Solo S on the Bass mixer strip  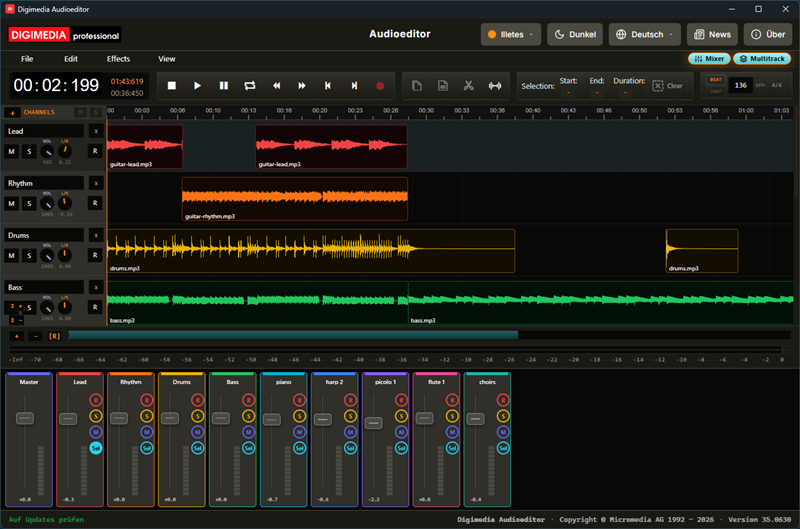[x=248, y=416]
